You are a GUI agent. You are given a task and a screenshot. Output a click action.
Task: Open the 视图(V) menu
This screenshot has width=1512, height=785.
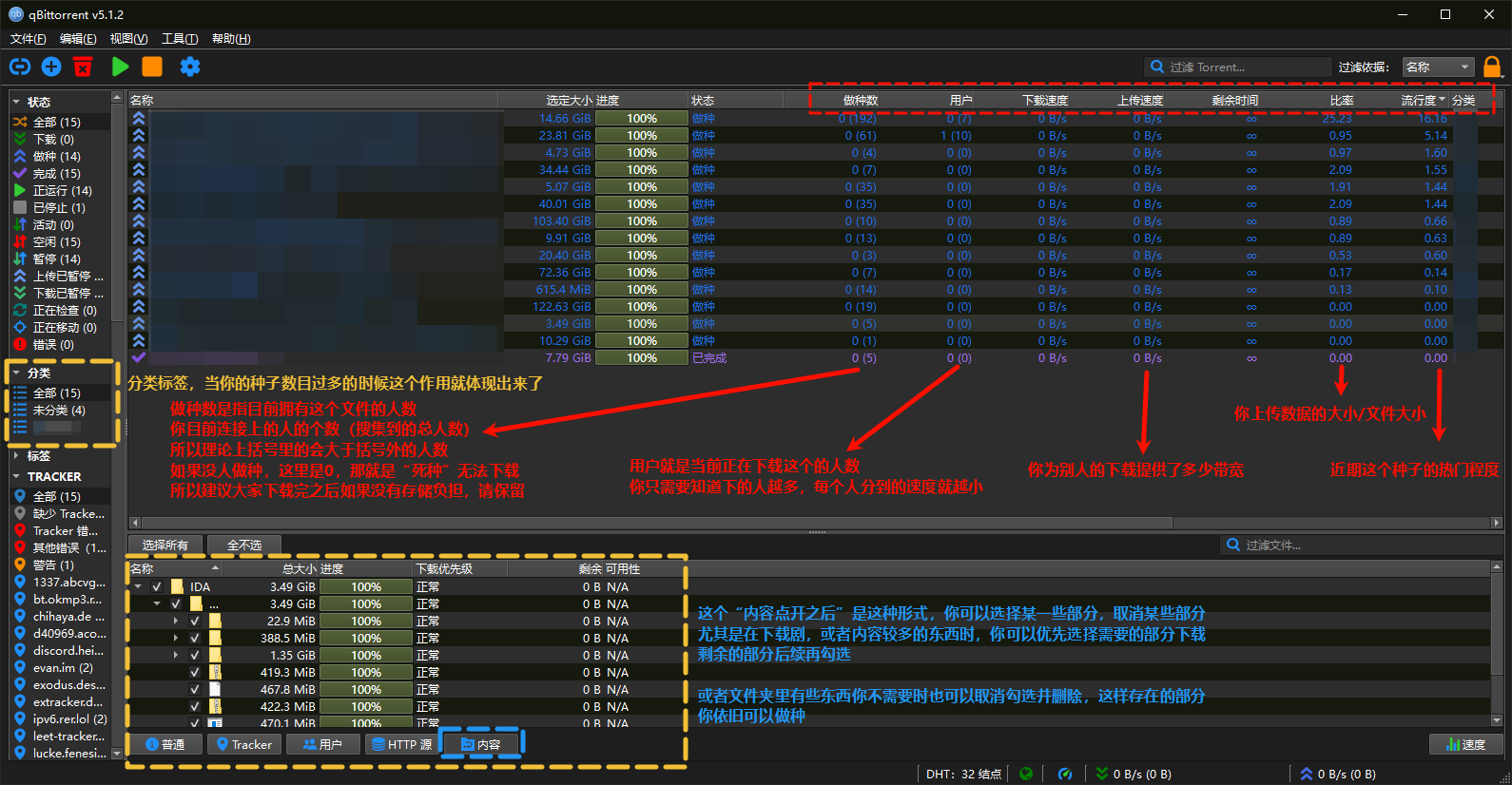[x=128, y=39]
